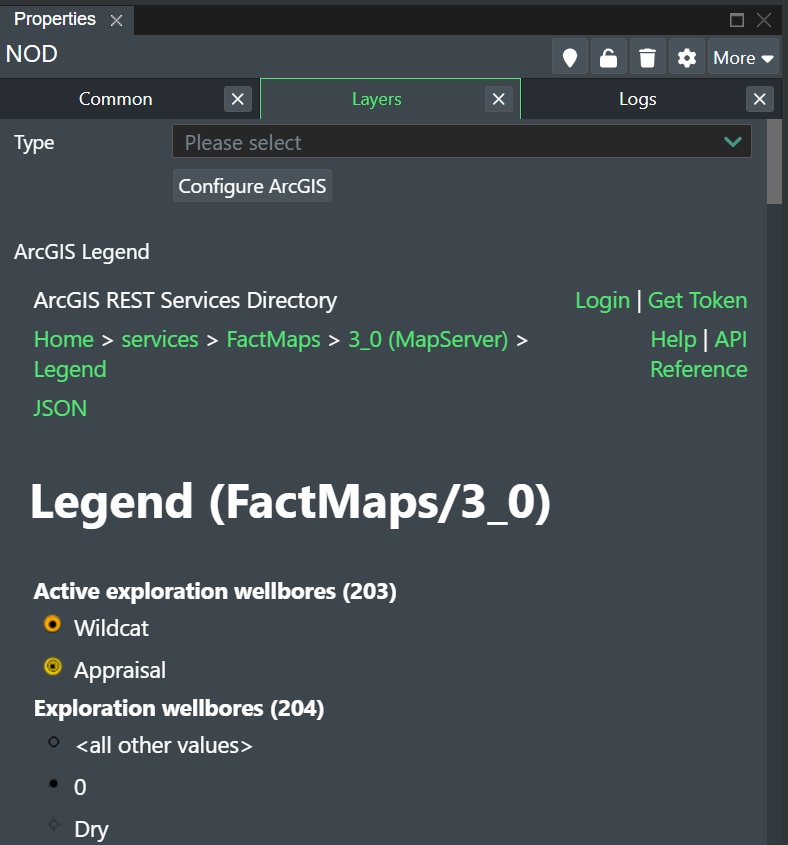
Task: Open the Type 'Please select' dropdown
Action: [461, 141]
